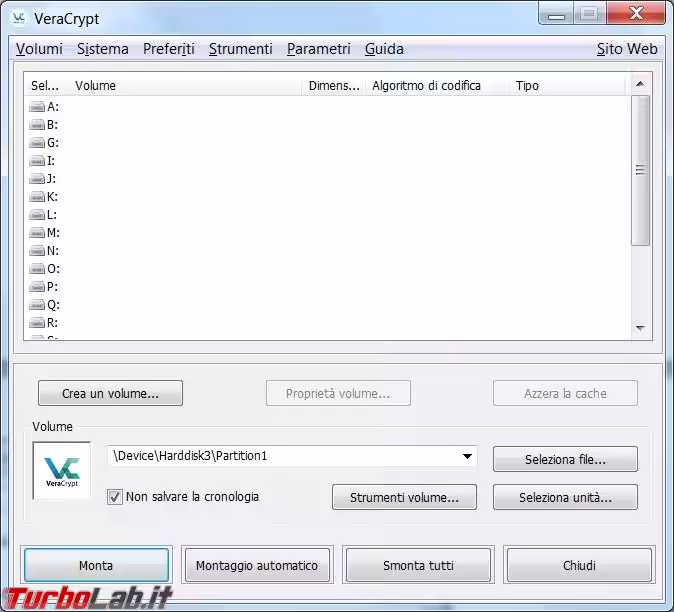Screen dimensions: 674x612
Task: Open the volume path dropdown arrow
Action: (467, 456)
